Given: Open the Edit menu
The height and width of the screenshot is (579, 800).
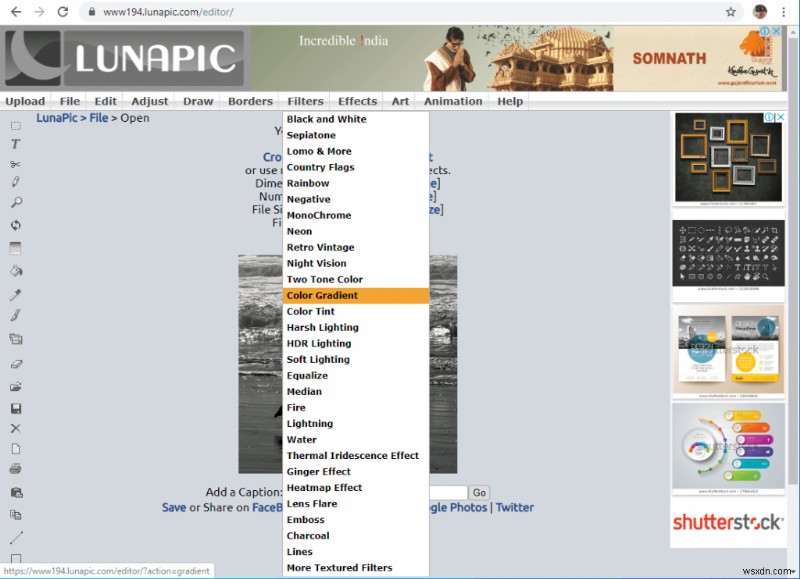Looking at the screenshot, I should pyautogui.click(x=106, y=101).
